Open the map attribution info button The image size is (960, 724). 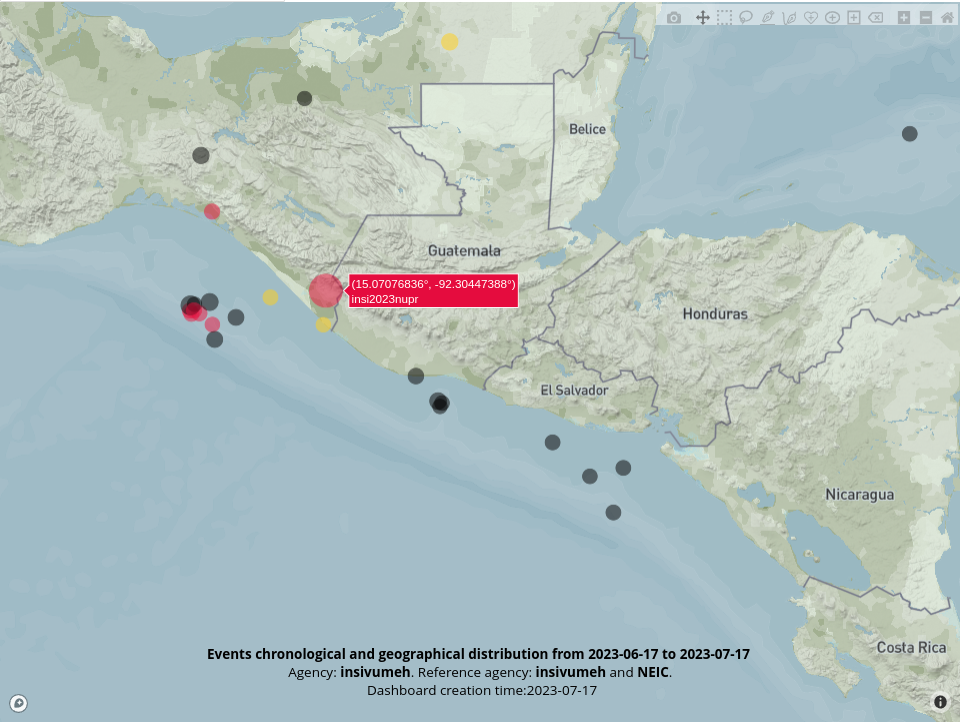tap(940, 702)
